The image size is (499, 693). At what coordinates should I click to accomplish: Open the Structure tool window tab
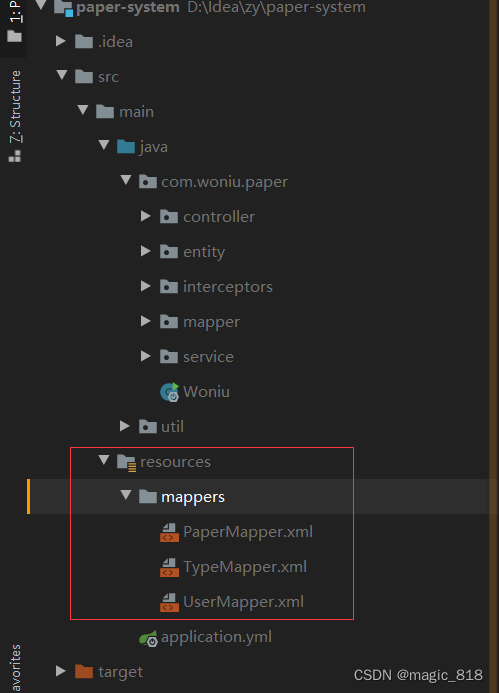(15, 116)
